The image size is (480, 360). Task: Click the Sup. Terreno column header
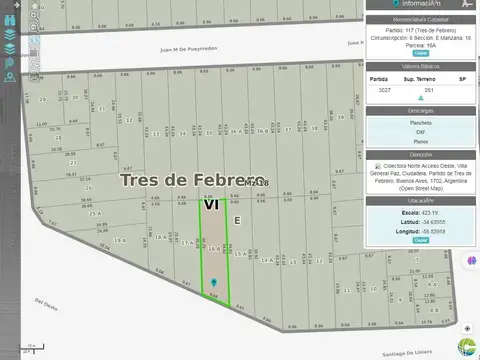(x=420, y=79)
